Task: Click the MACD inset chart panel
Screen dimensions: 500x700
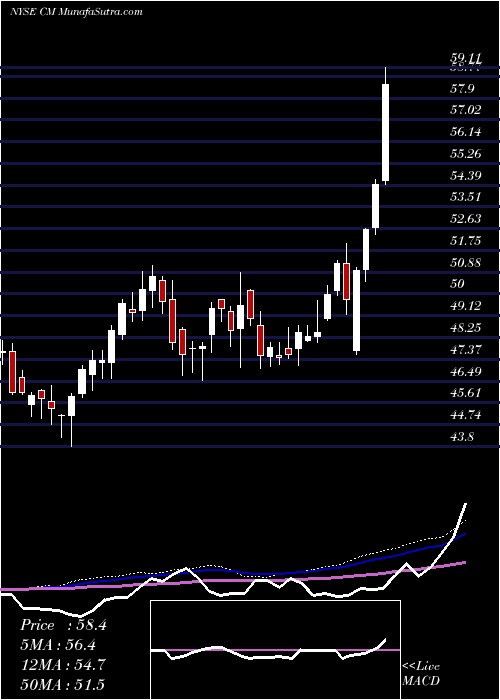Action: [275, 650]
